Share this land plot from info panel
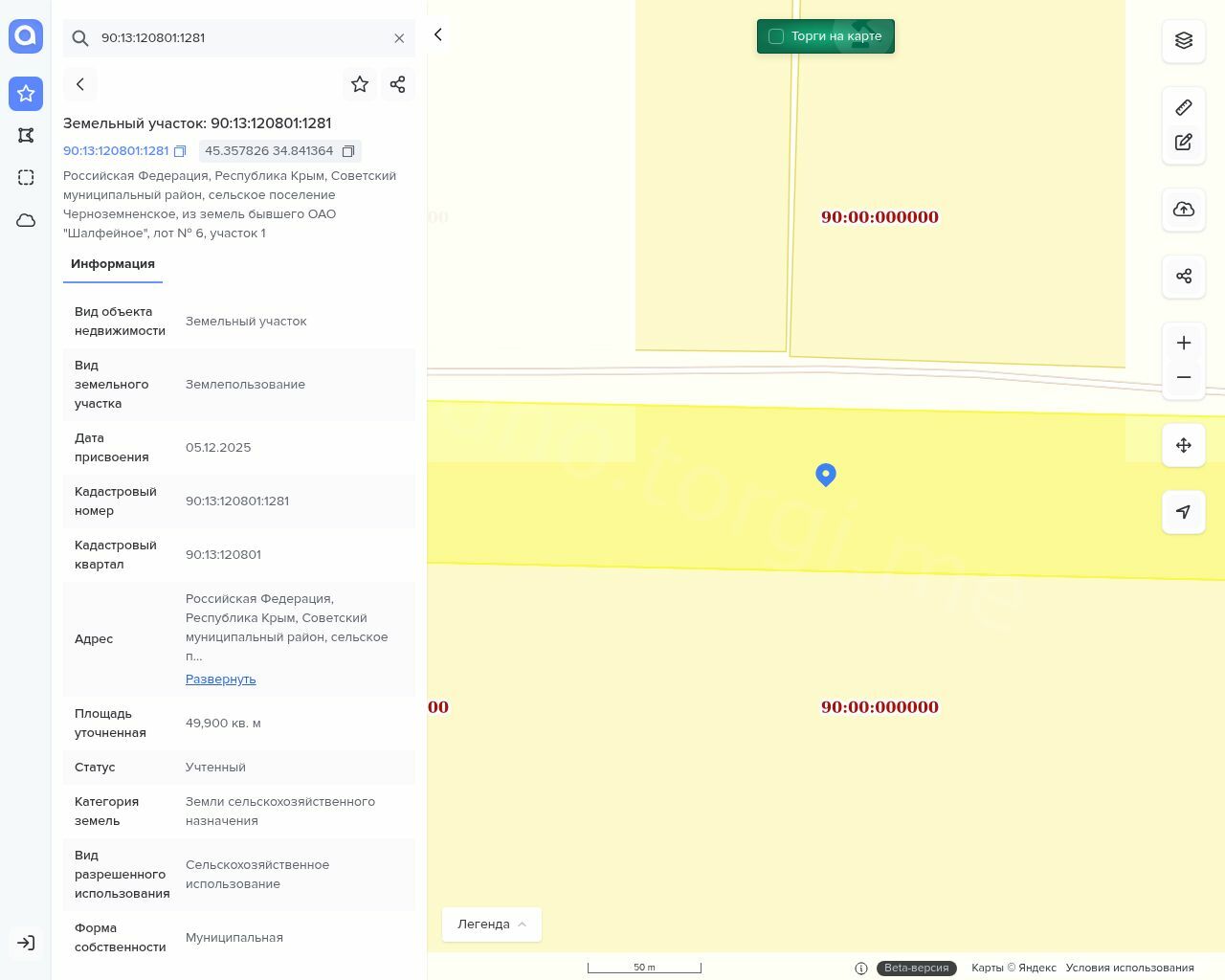The width and height of the screenshot is (1225, 980). pos(398,84)
